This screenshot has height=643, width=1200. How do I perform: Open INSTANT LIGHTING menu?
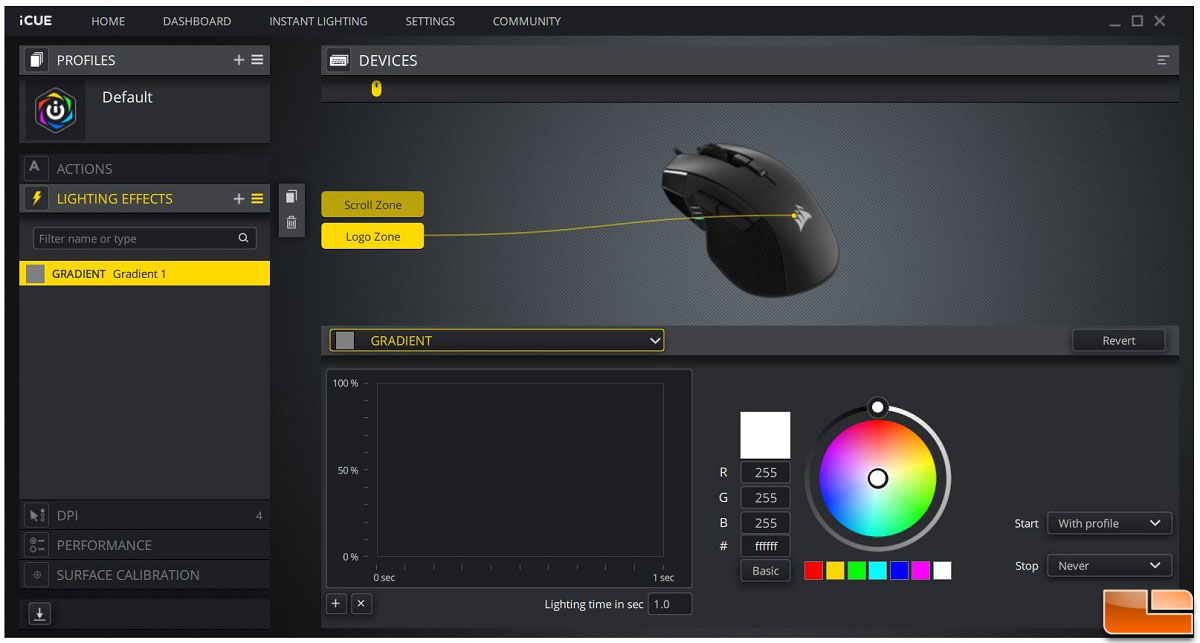coord(318,21)
